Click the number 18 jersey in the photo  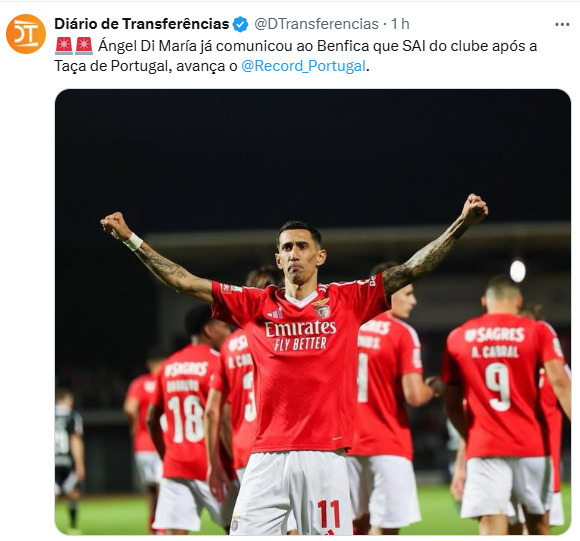click(x=186, y=419)
